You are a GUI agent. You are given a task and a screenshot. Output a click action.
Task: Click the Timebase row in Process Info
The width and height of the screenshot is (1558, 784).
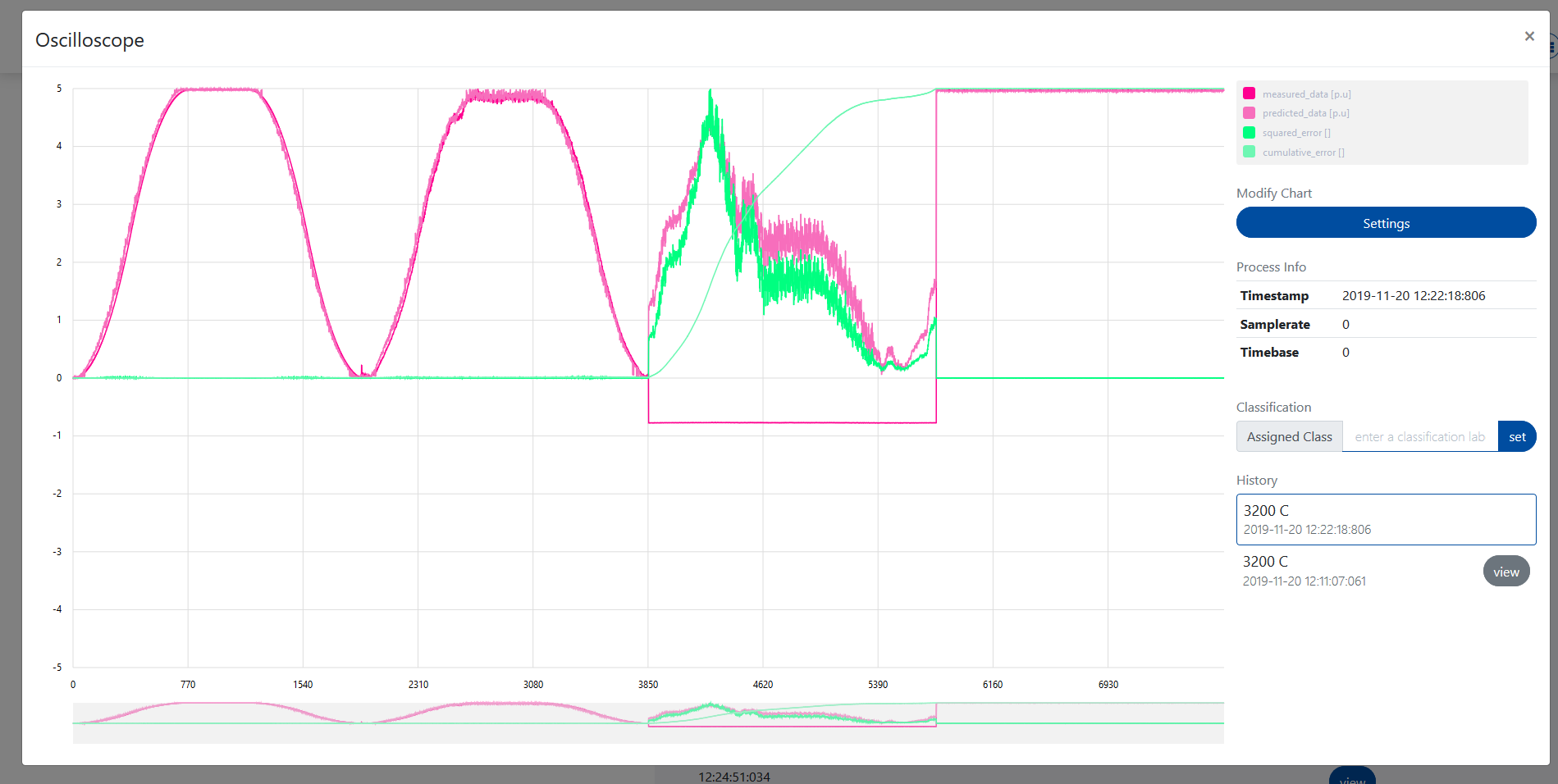[1386, 353]
